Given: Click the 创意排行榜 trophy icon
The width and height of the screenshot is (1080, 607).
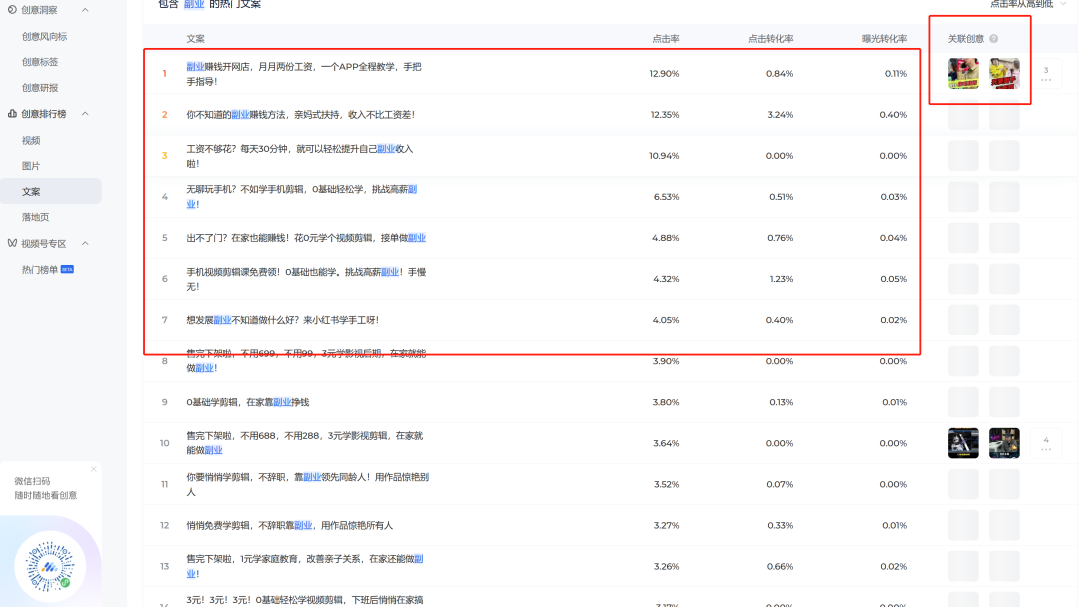Looking at the screenshot, I should click(x=12, y=114).
